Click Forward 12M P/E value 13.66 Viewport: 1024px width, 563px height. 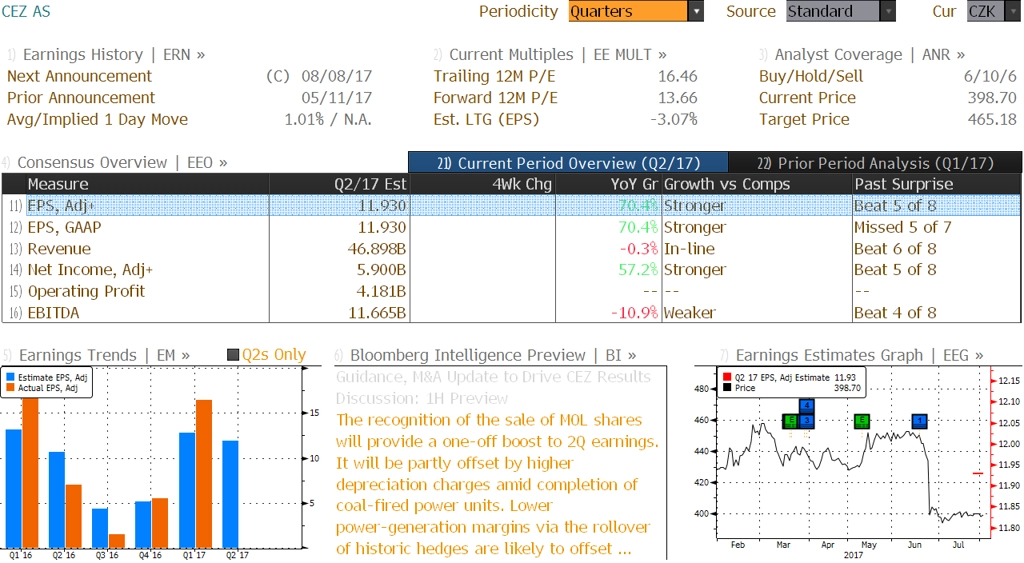pos(677,98)
